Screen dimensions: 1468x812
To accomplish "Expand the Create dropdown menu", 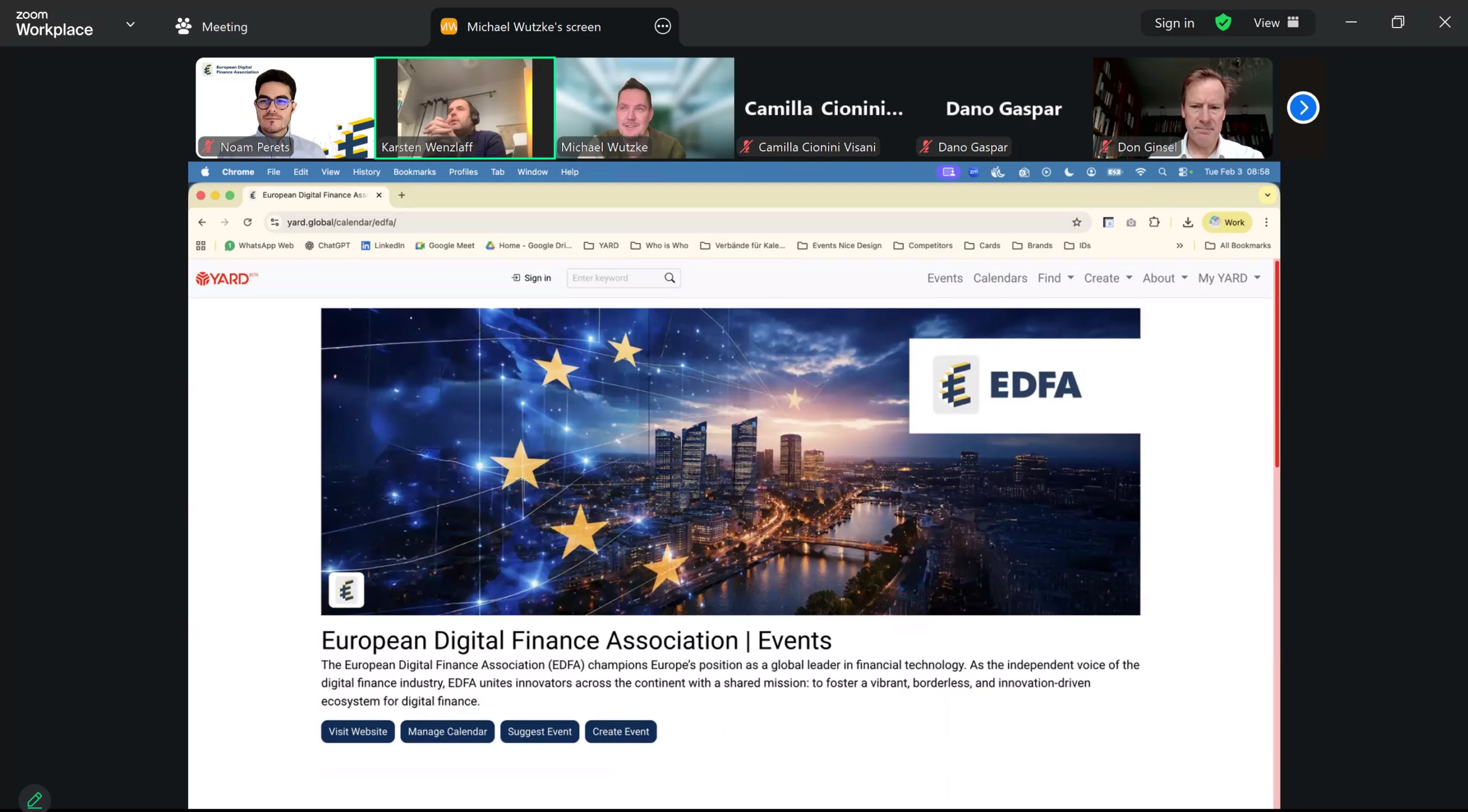I will click(x=1108, y=278).
